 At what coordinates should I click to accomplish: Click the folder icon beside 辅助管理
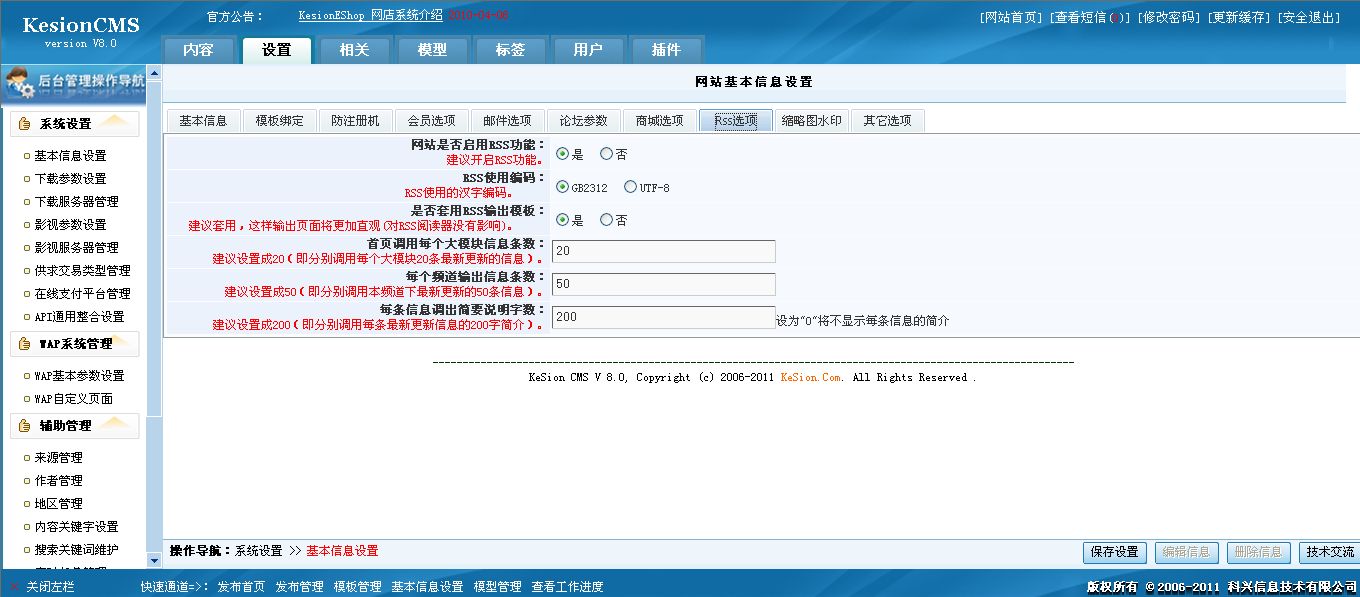point(25,426)
